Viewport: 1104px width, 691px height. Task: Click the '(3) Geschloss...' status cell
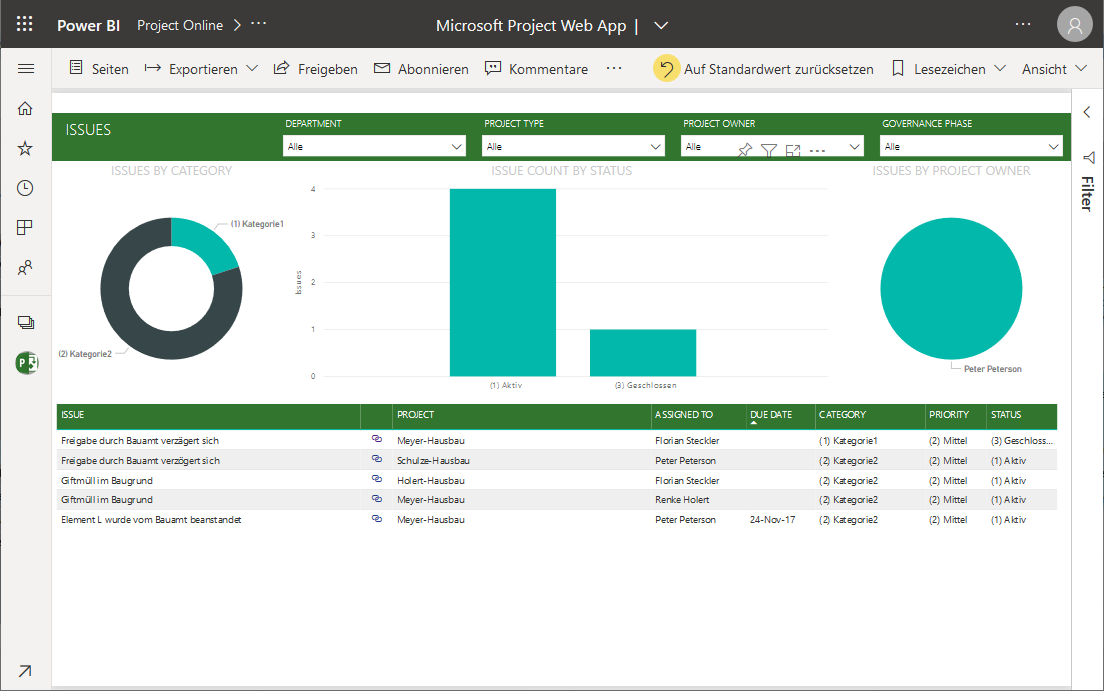click(1022, 440)
